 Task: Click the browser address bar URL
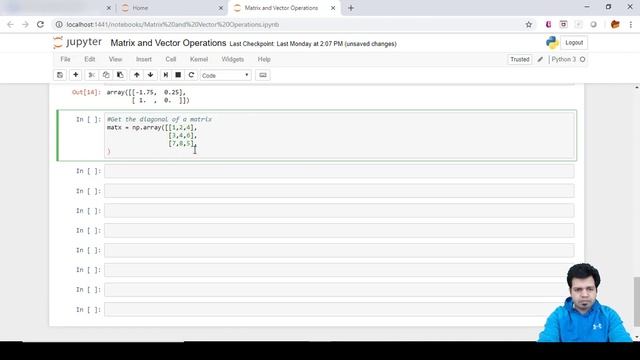coord(173,24)
